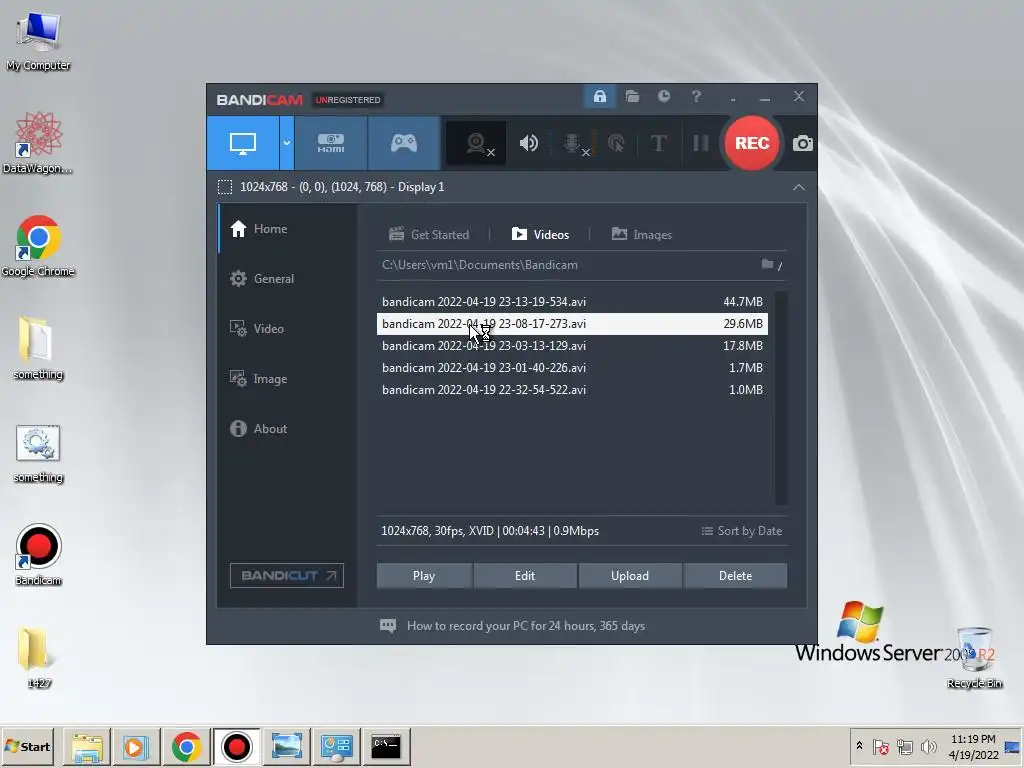Delete the selected video
This screenshot has width=1024, height=768.
[x=735, y=576]
